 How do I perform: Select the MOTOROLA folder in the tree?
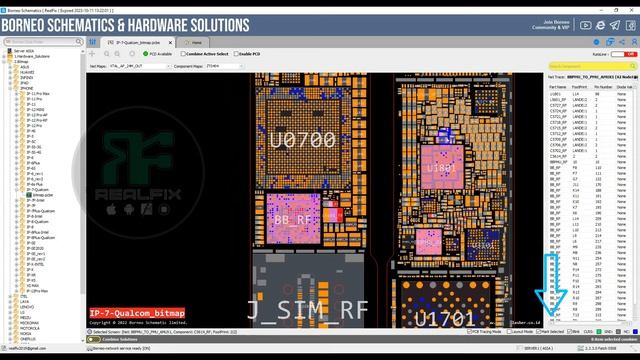[30, 328]
